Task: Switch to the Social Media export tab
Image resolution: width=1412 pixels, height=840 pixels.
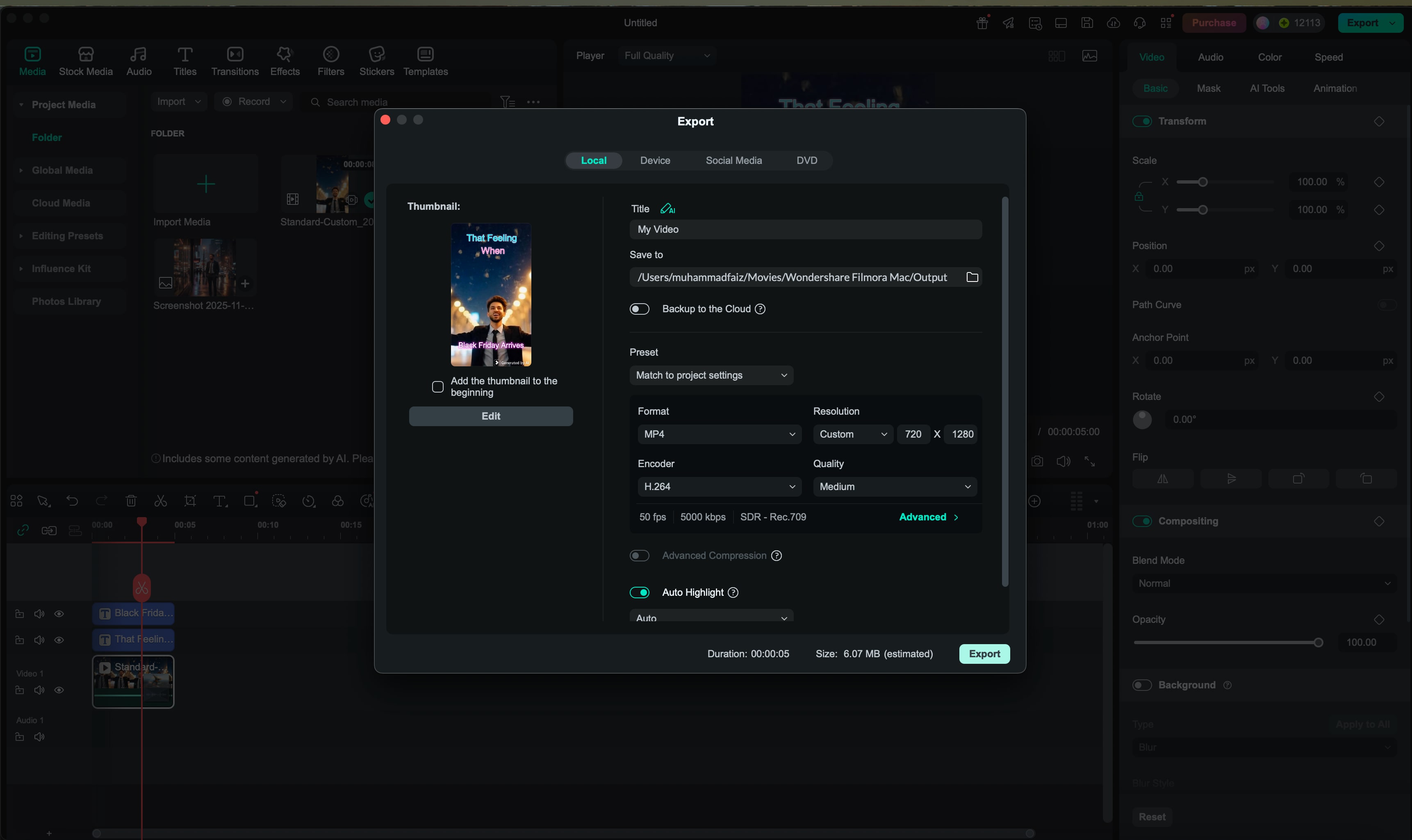Action: pos(733,160)
